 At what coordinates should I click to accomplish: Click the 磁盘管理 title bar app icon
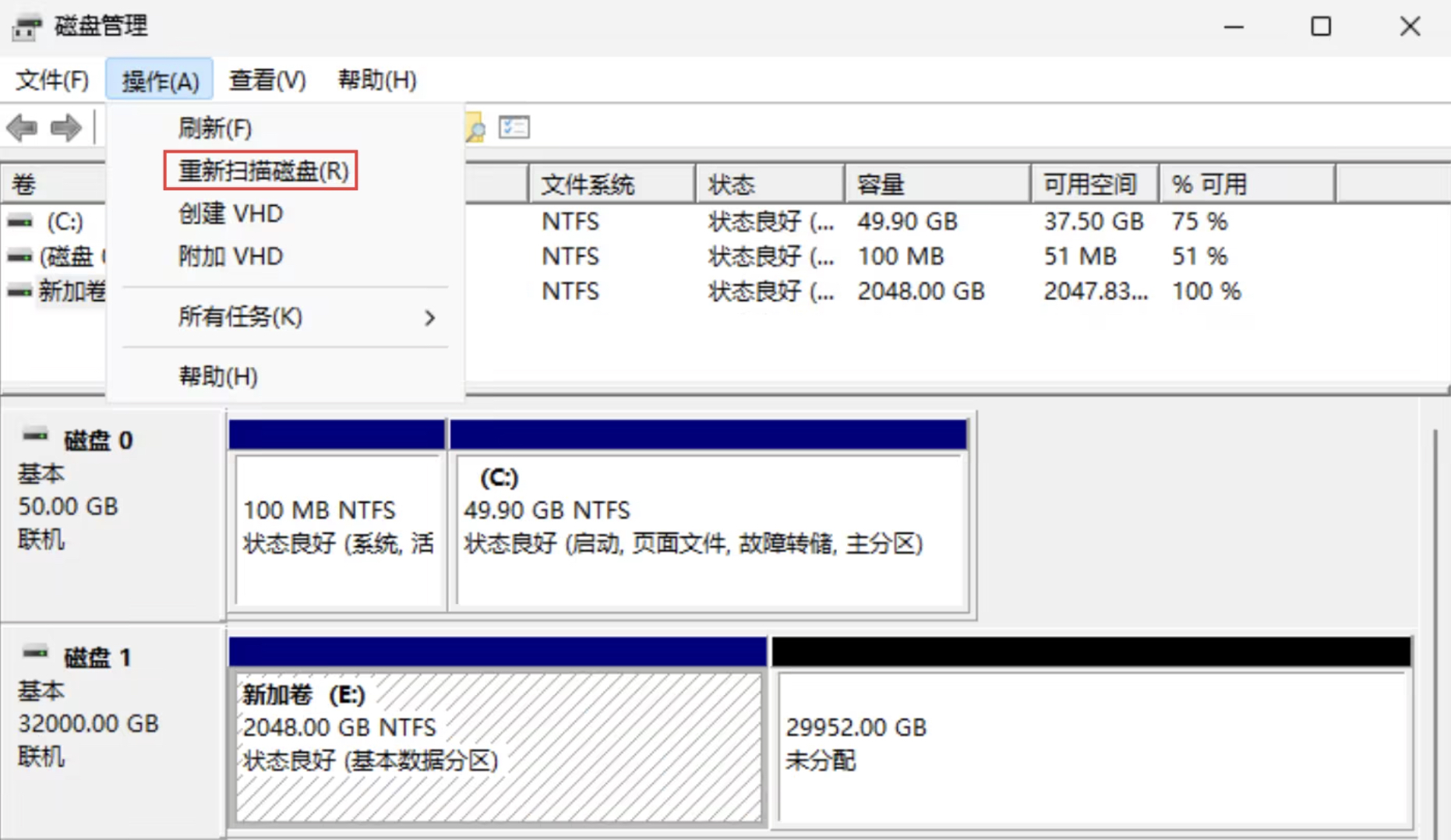click(26, 27)
